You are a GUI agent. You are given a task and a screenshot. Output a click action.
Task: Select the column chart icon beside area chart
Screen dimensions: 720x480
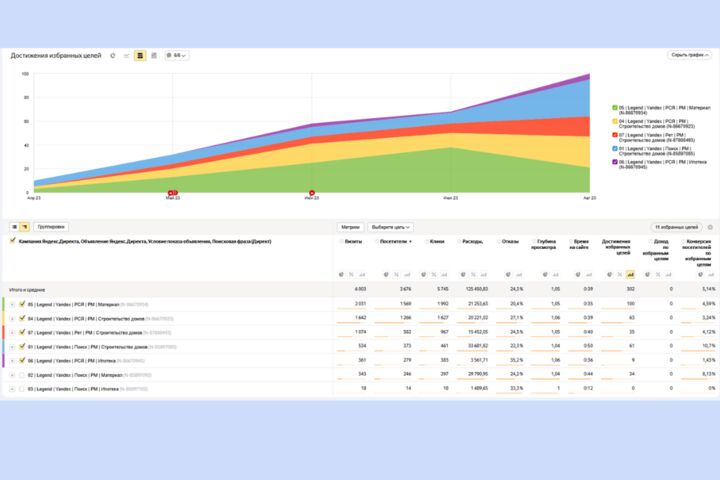coord(154,56)
